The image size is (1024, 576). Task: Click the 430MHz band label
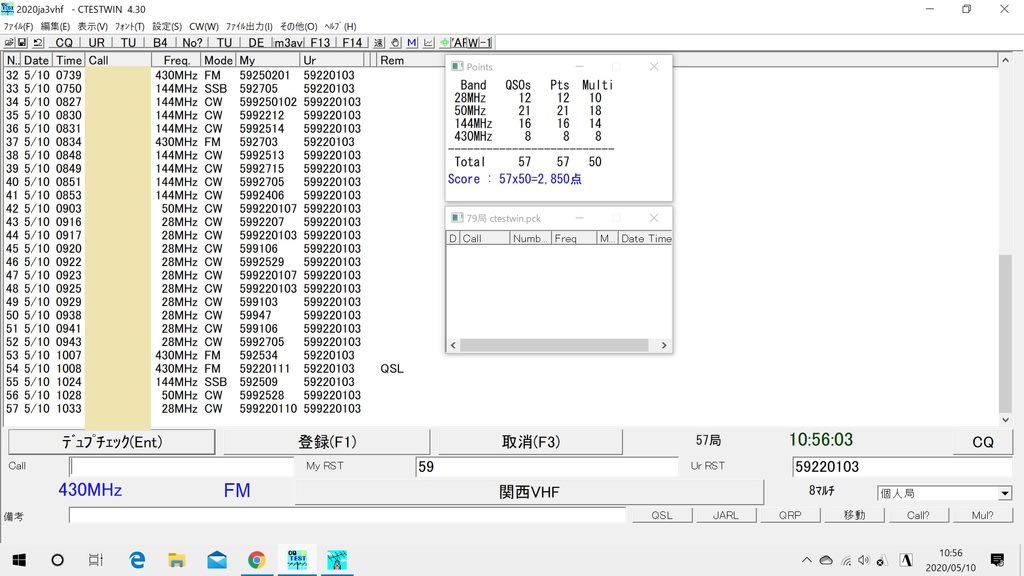pyautogui.click(x=90, y=490)
